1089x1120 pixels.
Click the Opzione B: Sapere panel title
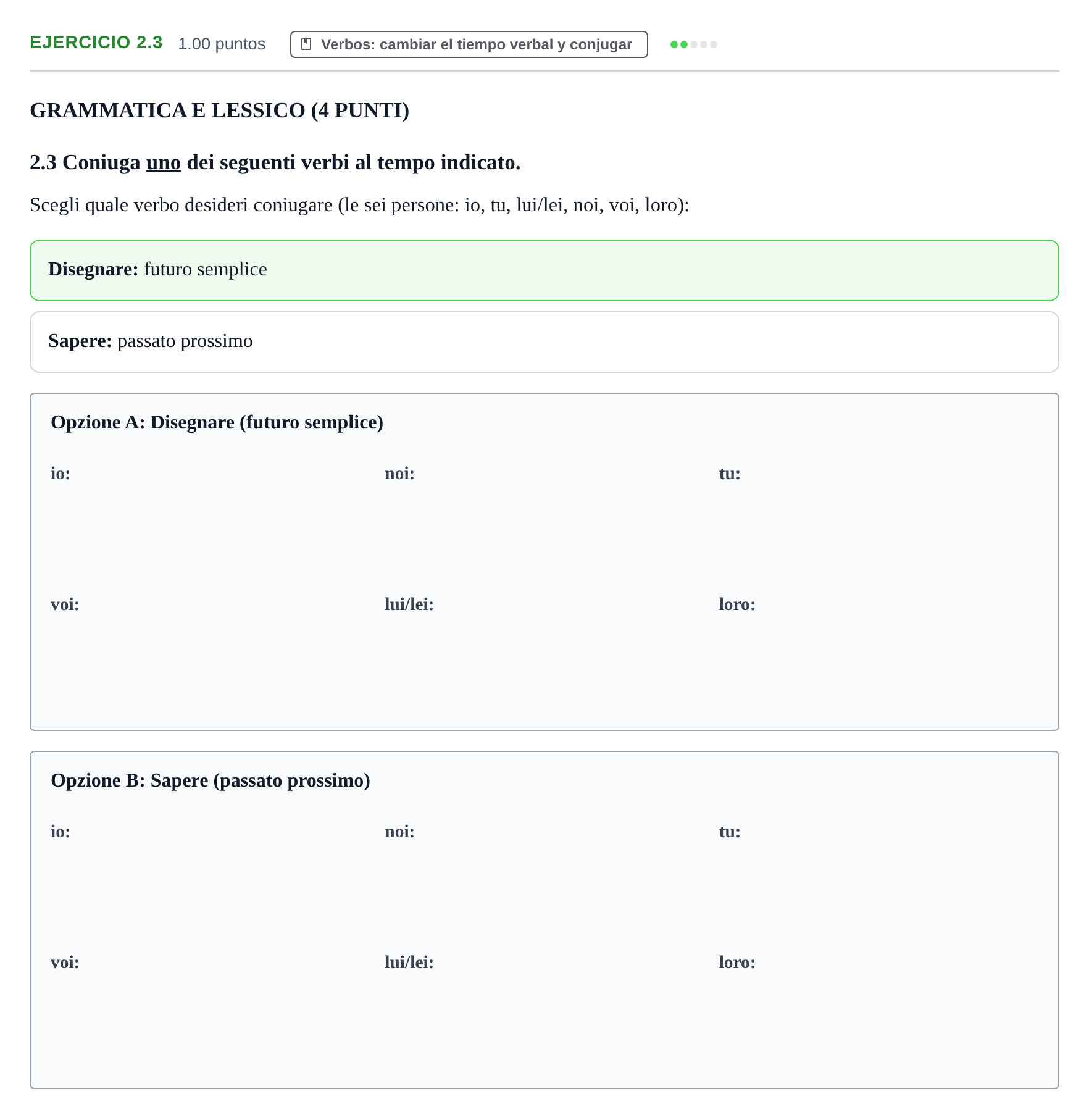(x=211, y=780)
